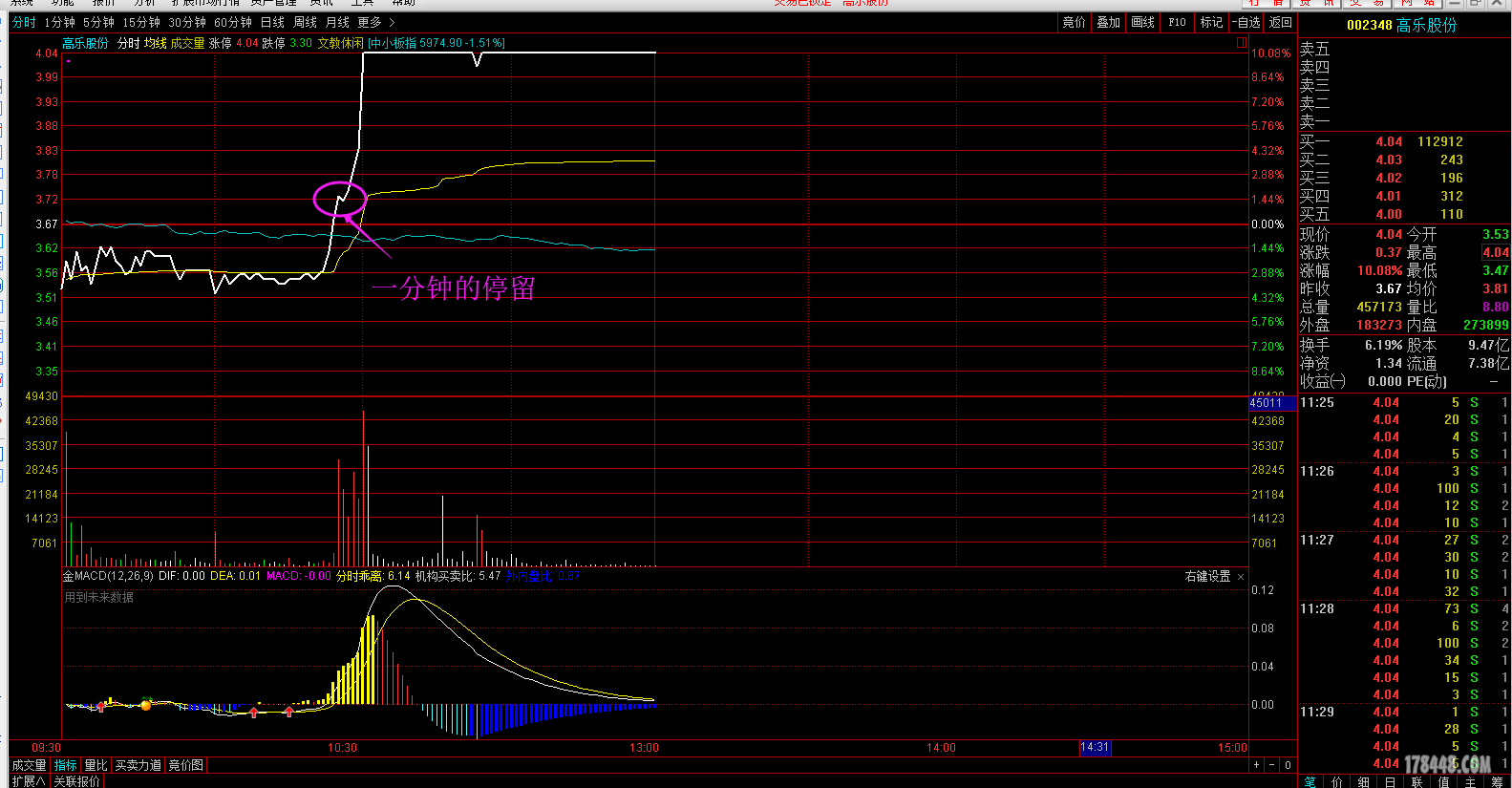Open the 行情 top button
Viewport: 1512px width, 788px height.
click(1267, 3)
